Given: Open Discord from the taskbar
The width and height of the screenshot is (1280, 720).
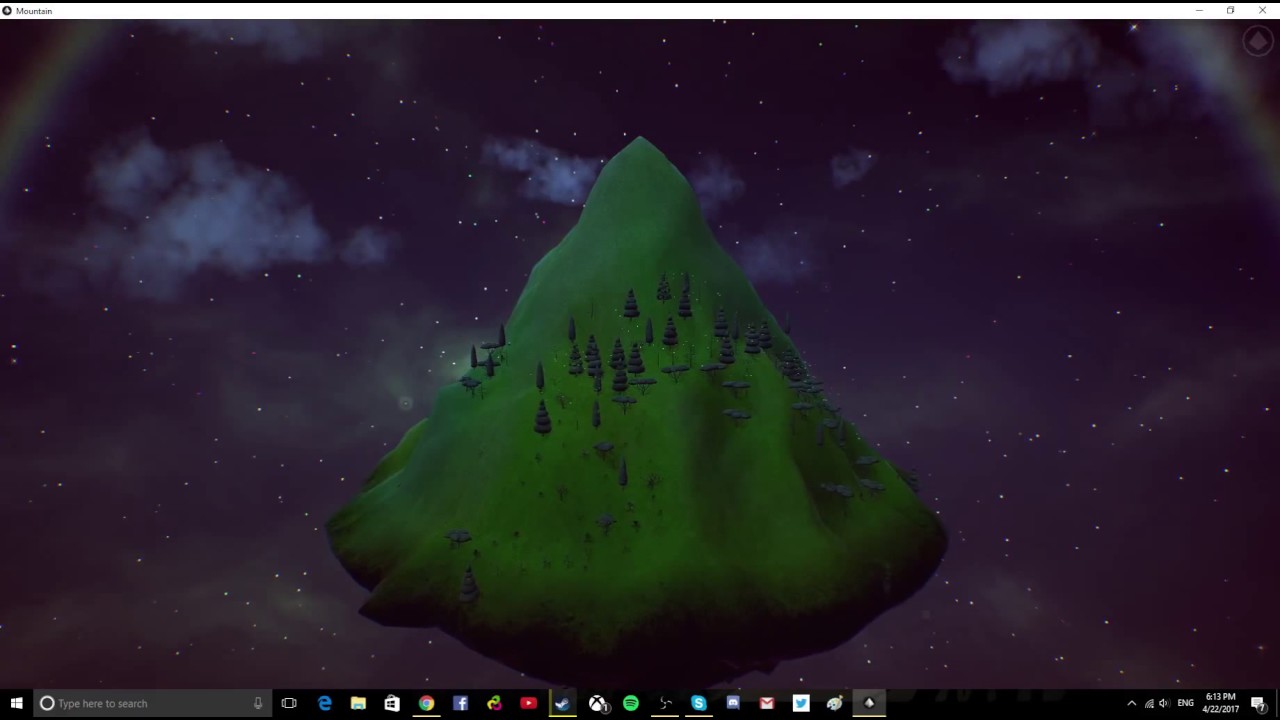Looking at the screenshot, I should point(733,703).
